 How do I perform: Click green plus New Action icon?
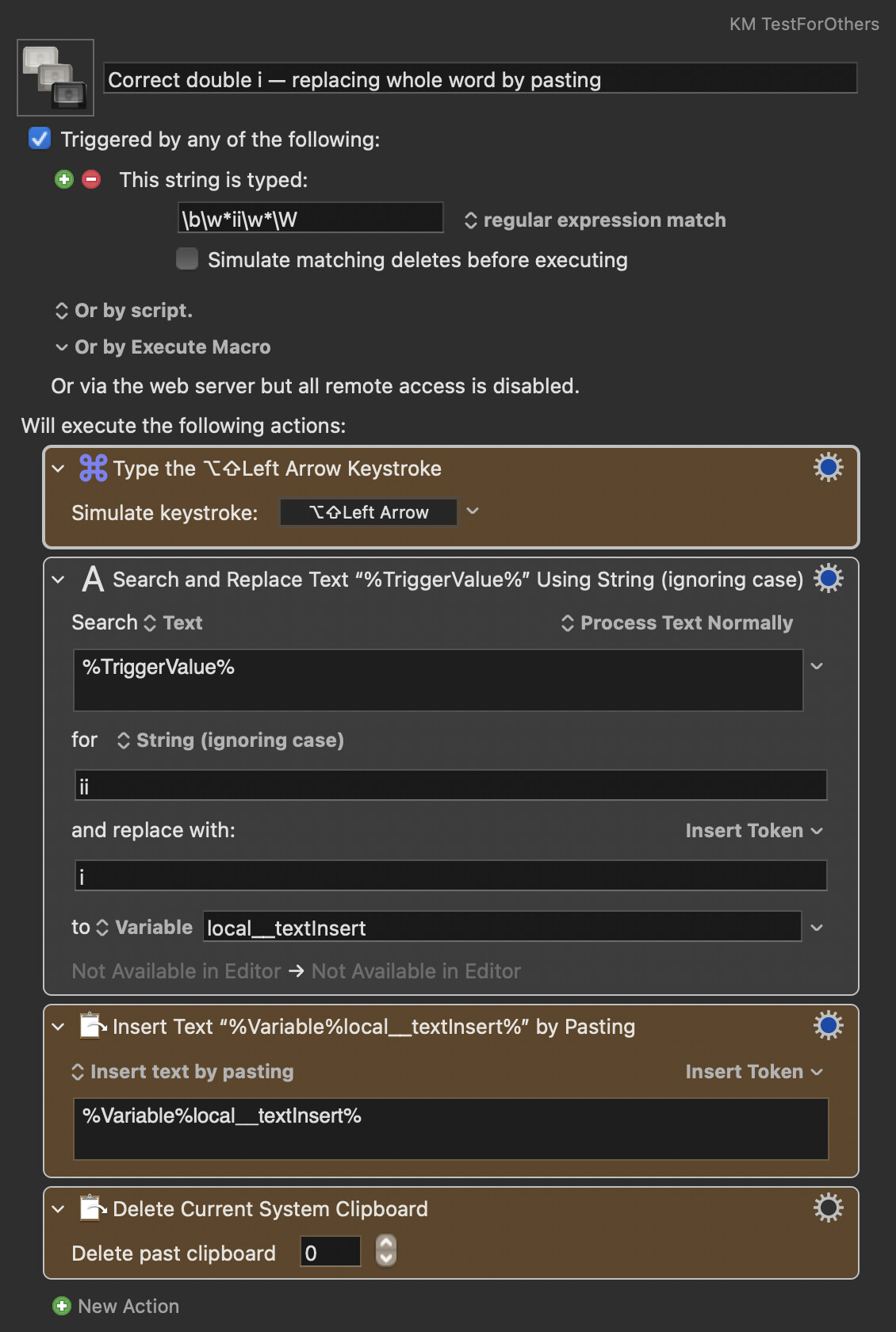pos(62,1306)
